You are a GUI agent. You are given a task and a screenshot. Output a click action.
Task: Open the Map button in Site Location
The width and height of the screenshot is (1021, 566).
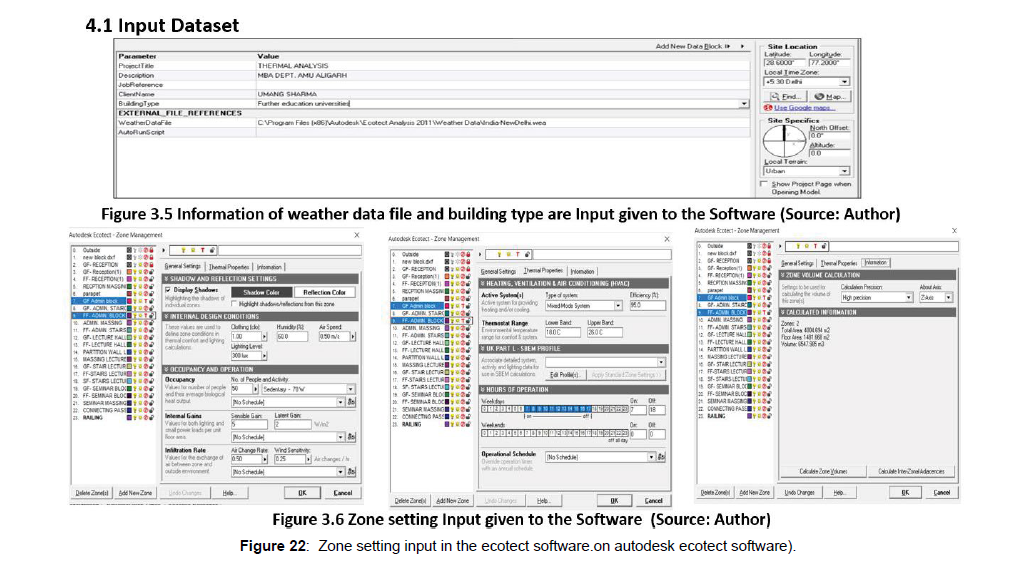click(830, 96)
